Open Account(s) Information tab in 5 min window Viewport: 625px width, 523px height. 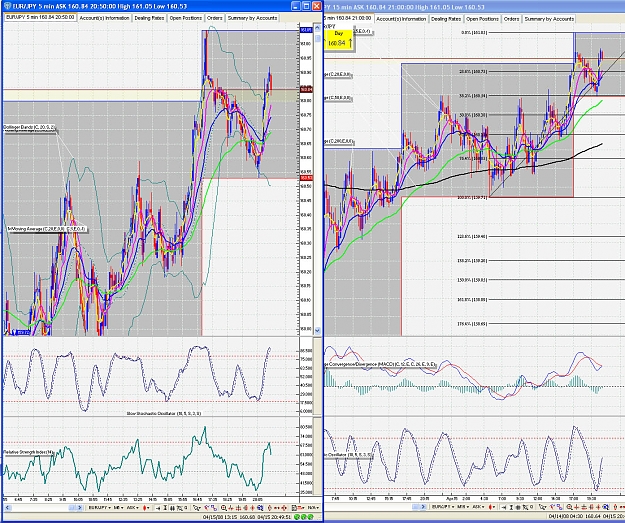(x=104, y=18)
